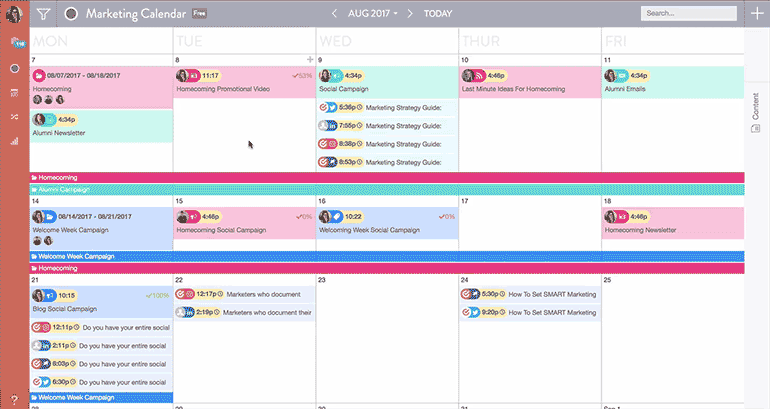Click the user avatar in sidebar

(14, 15)
